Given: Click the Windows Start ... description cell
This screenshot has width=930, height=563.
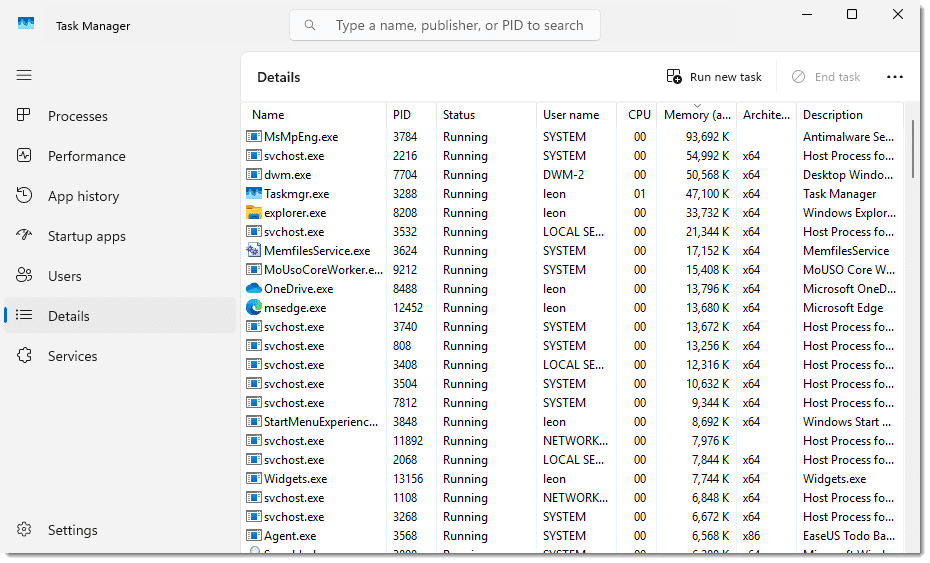Looking at the screenshot, I should click(847, 421).
